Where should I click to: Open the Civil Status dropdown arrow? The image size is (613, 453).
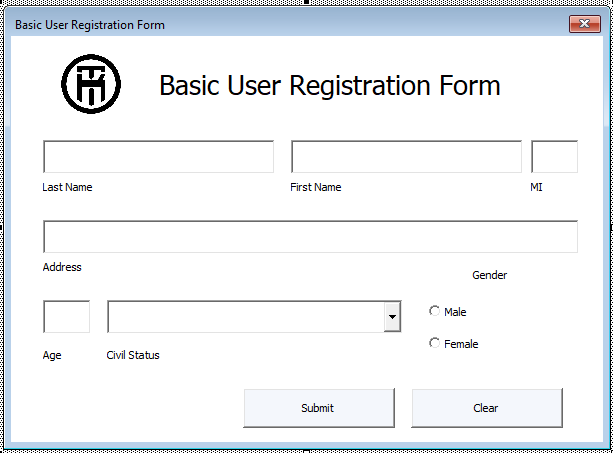pos(392,317)
